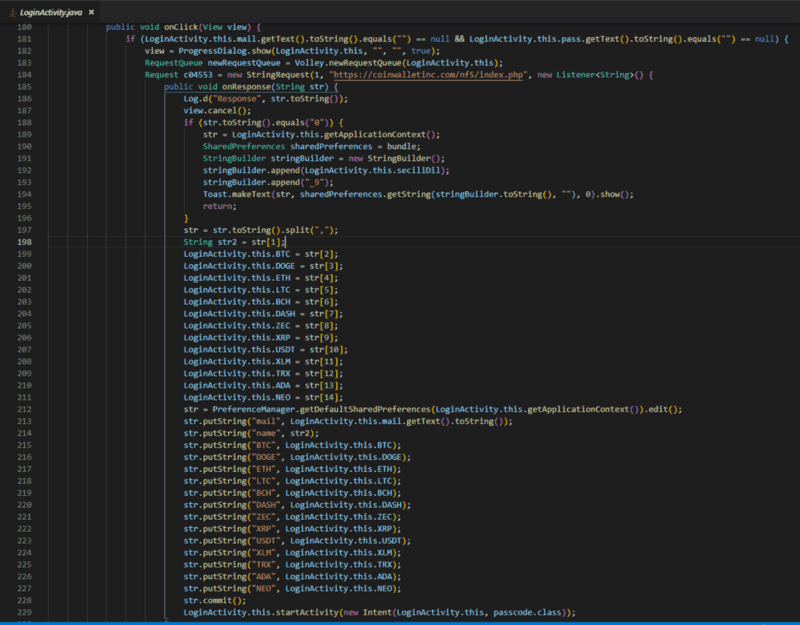Click the "view.cancel();" line

point(217,111)
